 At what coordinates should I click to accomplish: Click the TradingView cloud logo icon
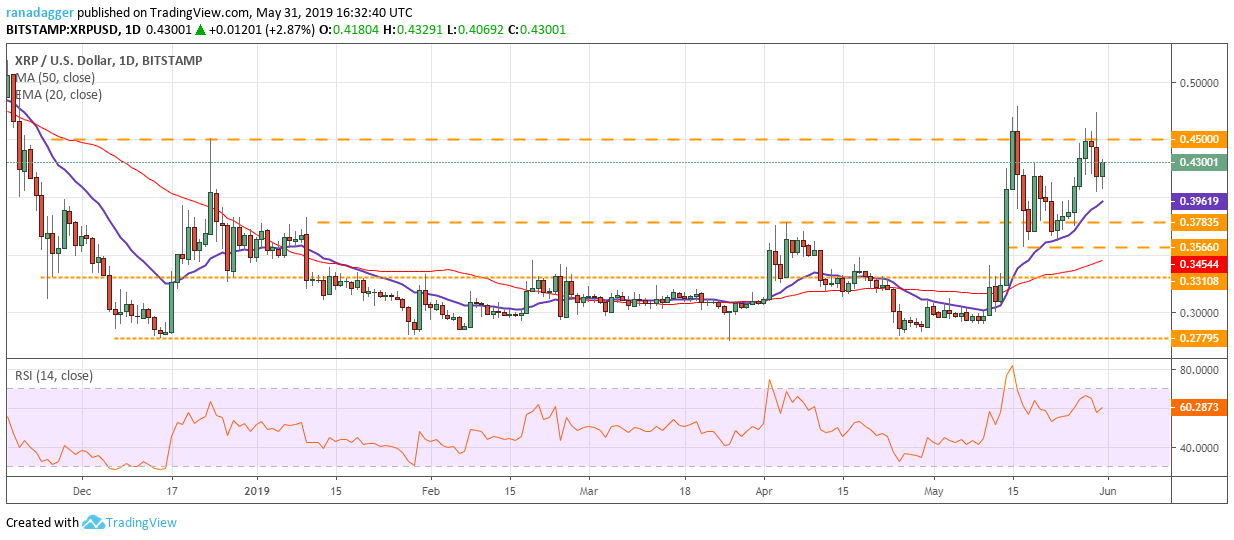[x=94, y=522]
